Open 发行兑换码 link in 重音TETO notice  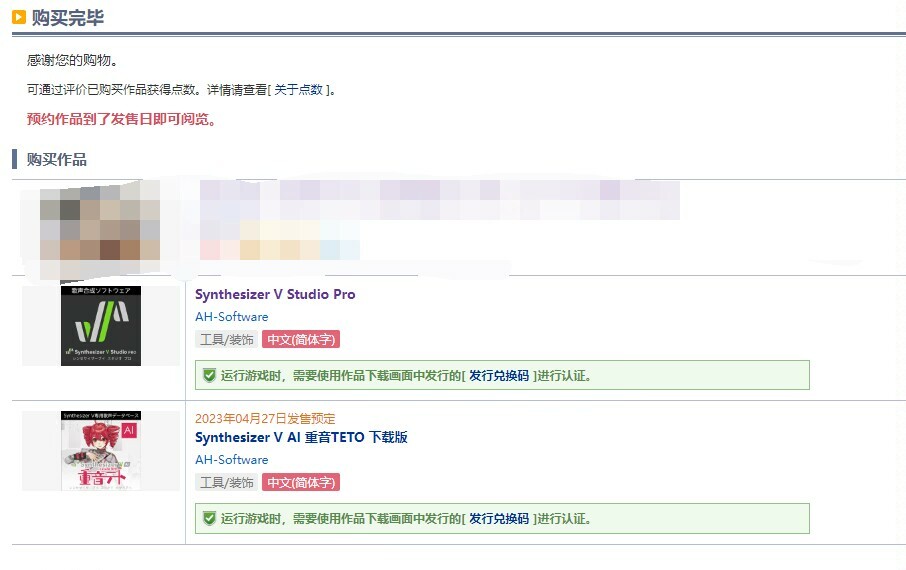(499, 519)
